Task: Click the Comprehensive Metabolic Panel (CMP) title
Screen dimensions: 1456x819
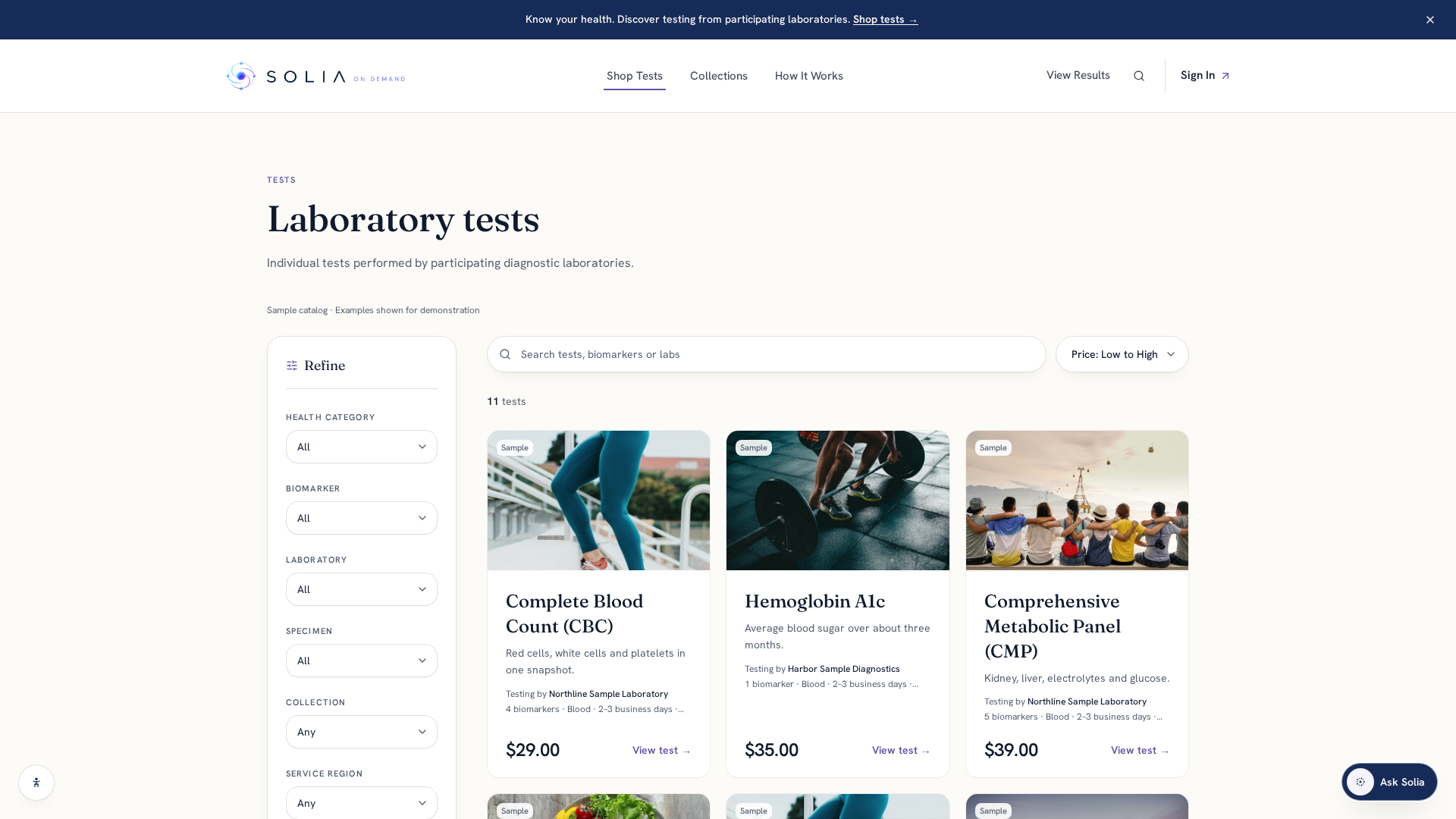Action: tap(1052, 626)
